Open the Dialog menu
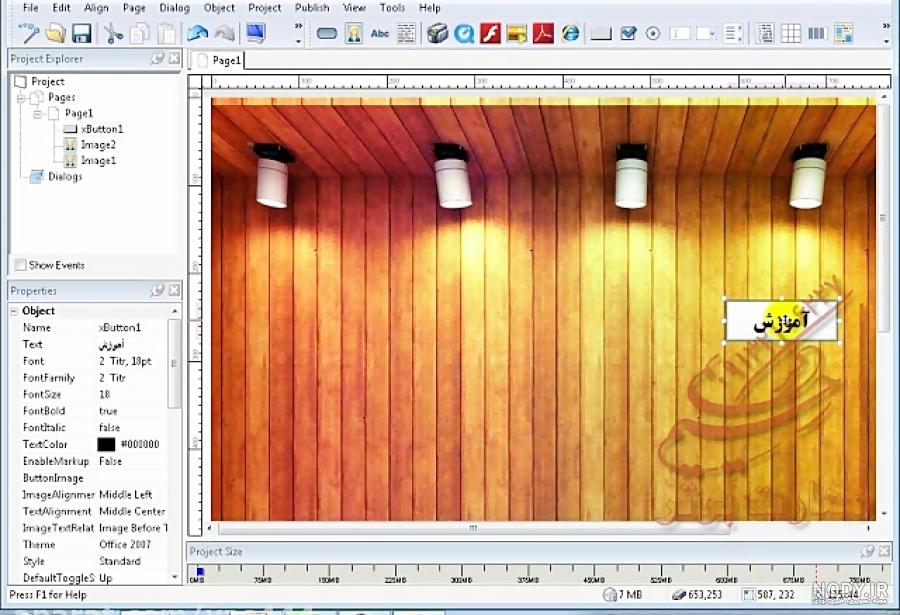Image resolution: width=900 pixels, height=615 pixels. 174,8
